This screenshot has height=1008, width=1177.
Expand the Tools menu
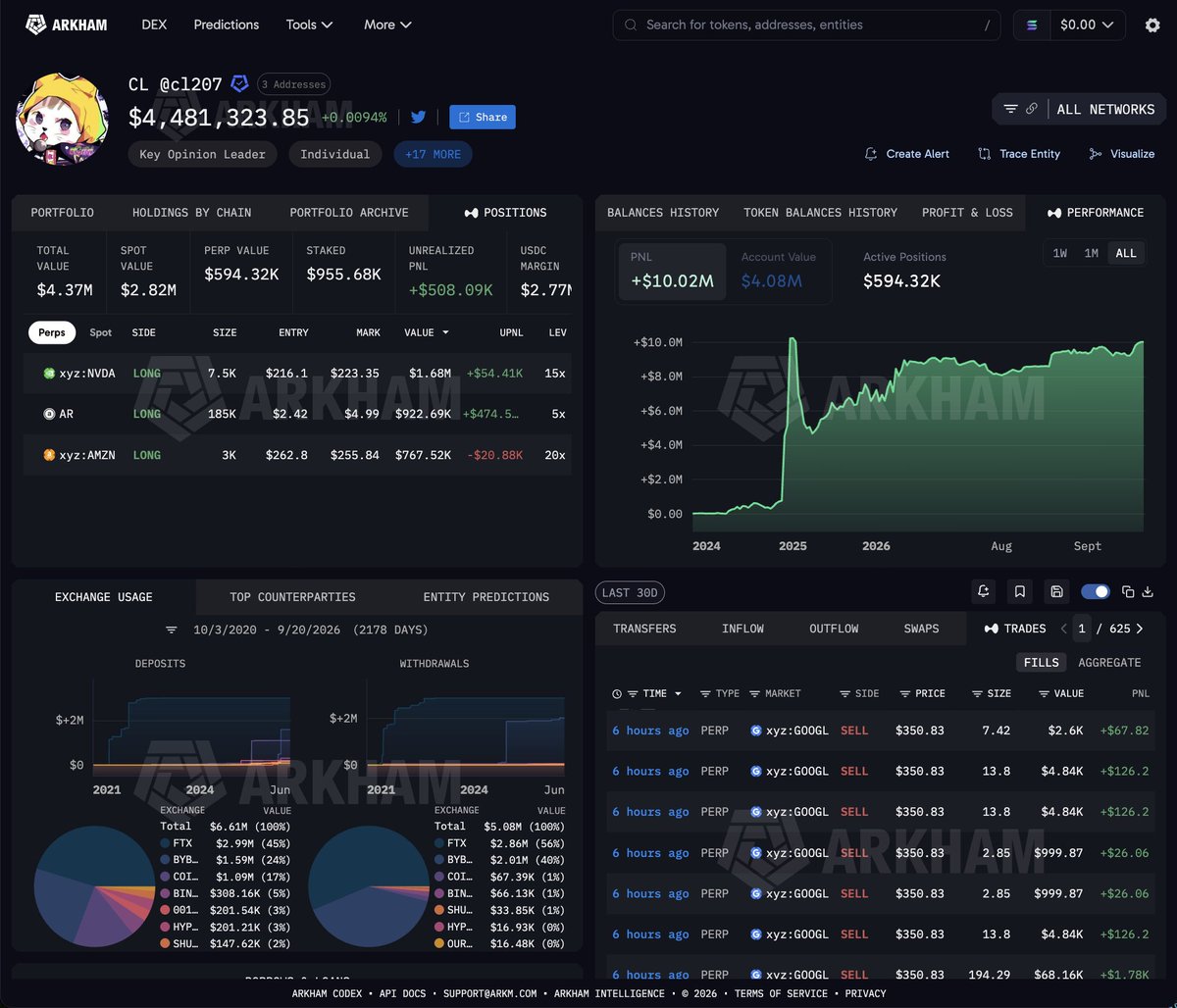click(x=309, y=25)
